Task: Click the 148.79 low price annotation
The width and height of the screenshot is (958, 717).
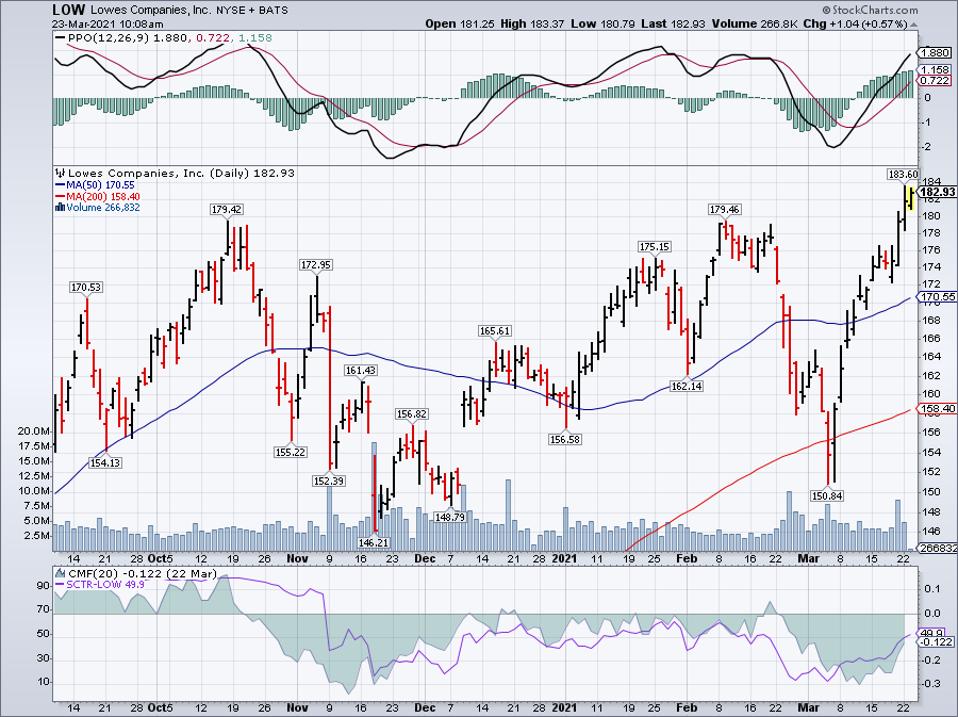Action: [x=450, y=517]
